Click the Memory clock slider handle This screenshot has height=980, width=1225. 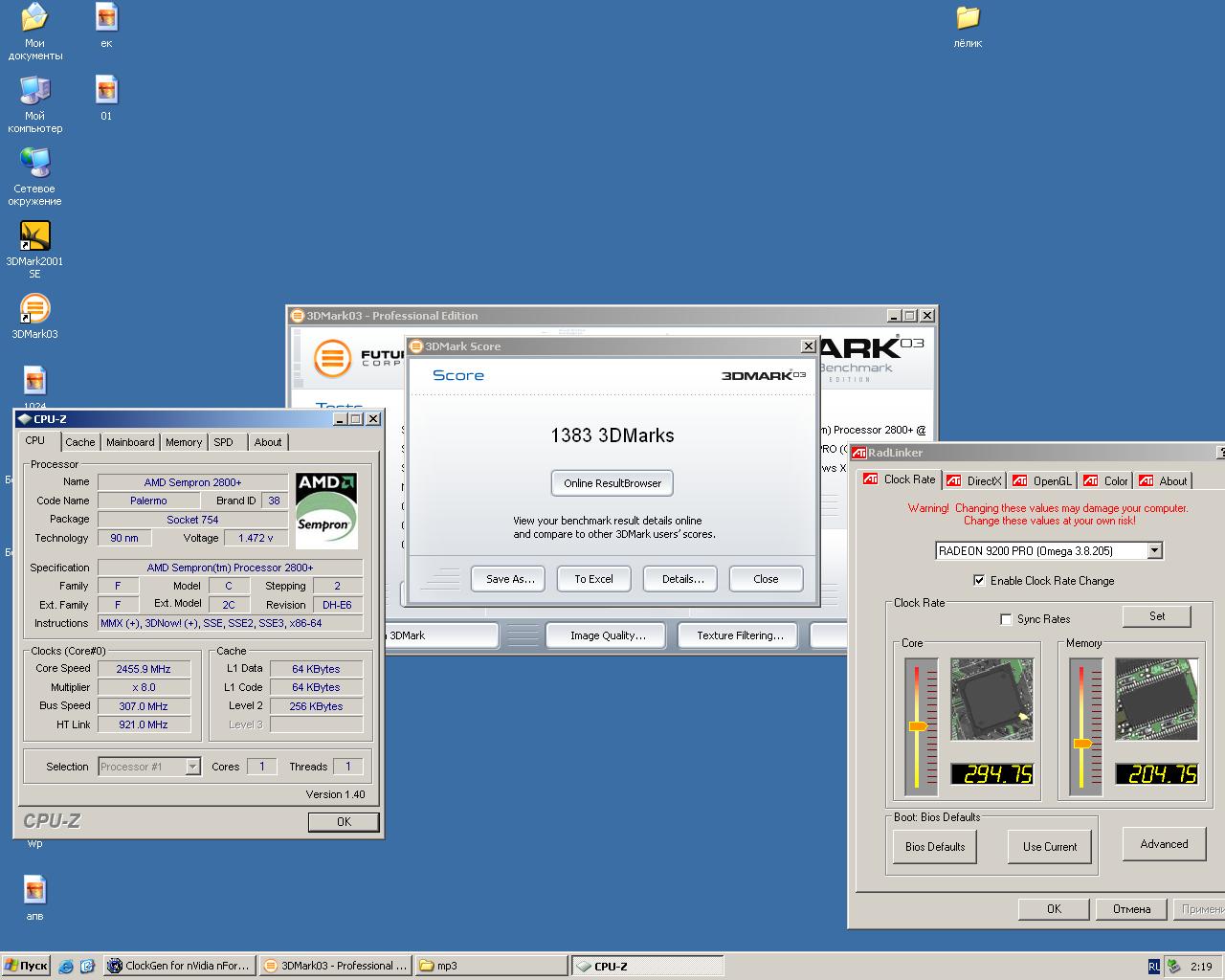pos(1082,744)
